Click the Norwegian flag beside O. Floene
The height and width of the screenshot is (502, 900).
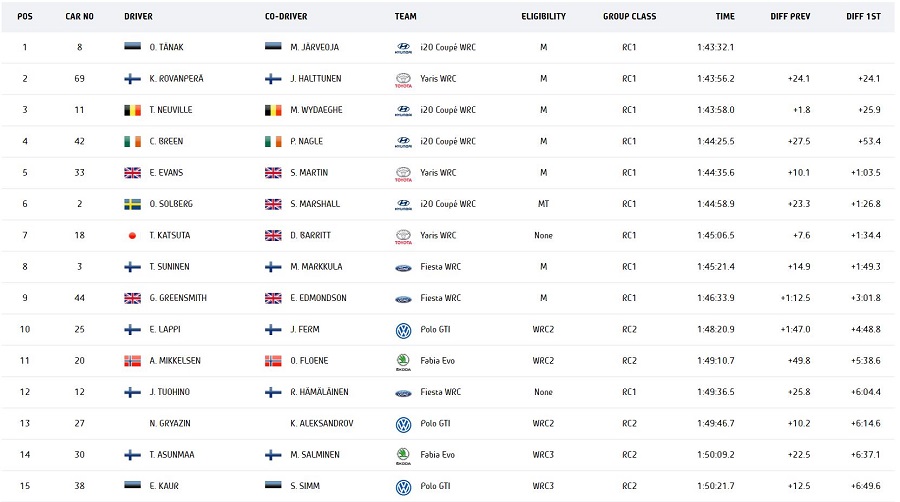pos(273,361)
